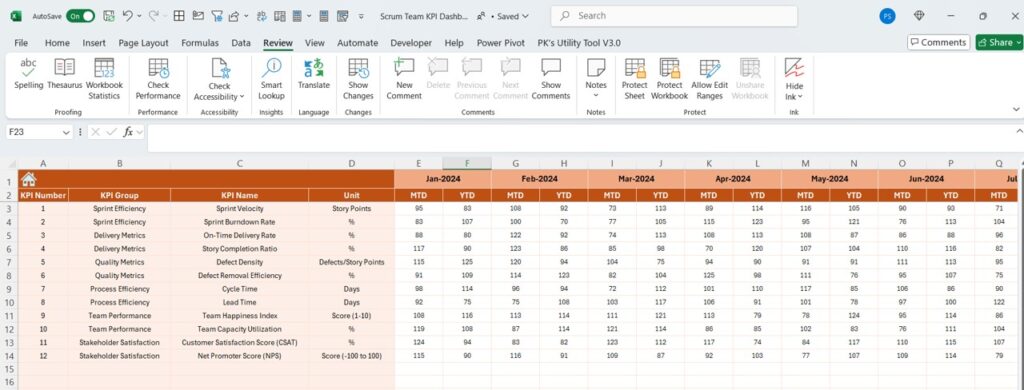Open the Name Box dropdown arrow
This screenshot has width=1024, height=390.
66,132
